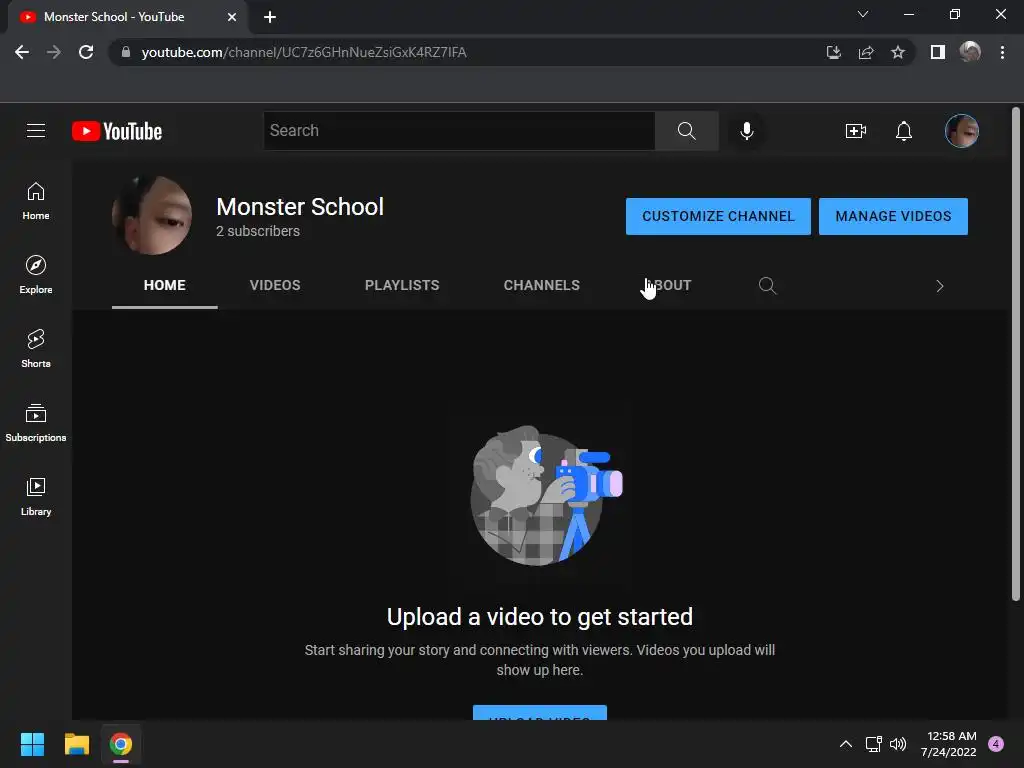
Task: Switch to the PLAYLISTS tab
Action: (402, 285)
